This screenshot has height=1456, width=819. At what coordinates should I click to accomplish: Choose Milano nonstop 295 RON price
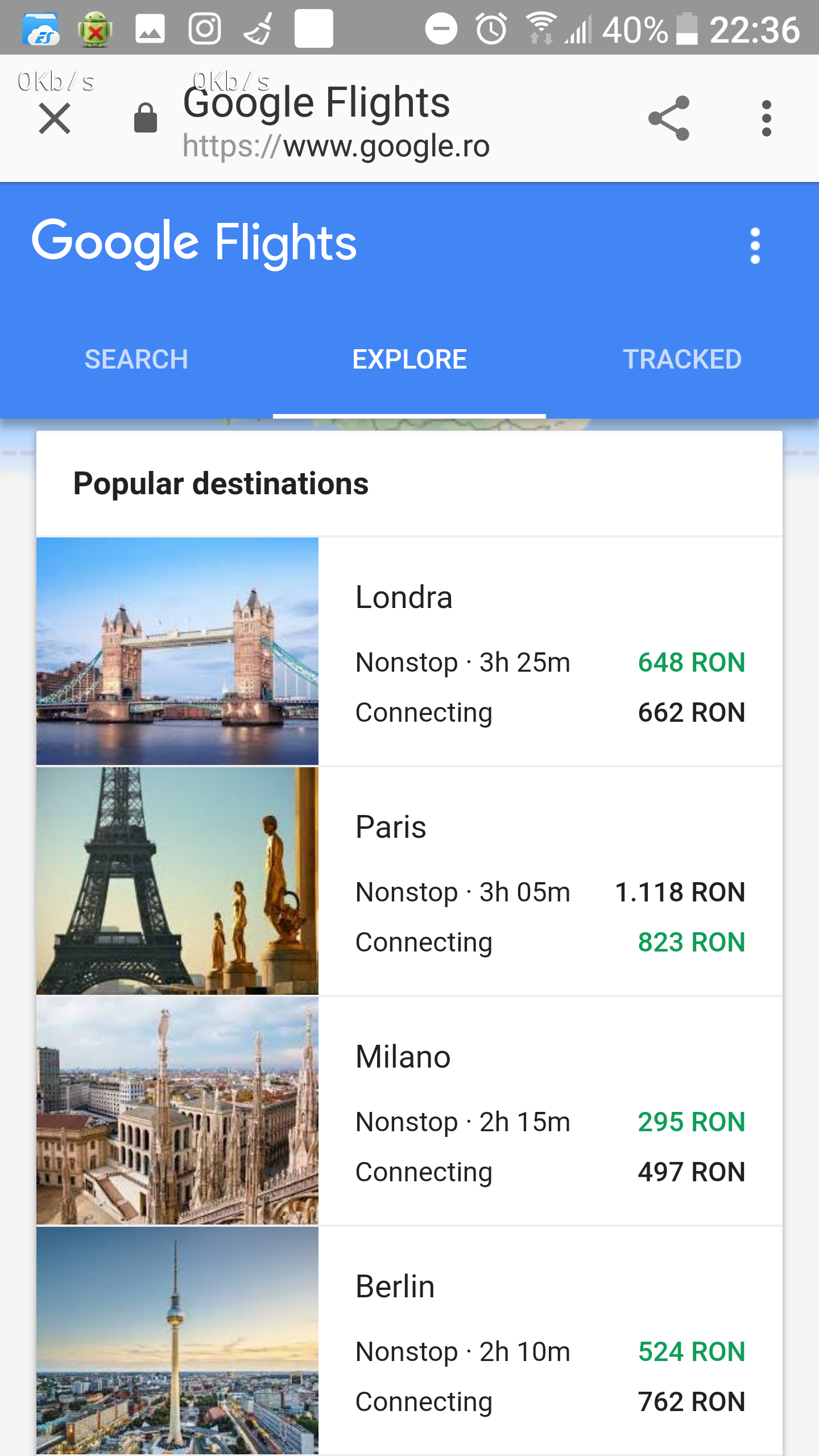coord(691,1122)
